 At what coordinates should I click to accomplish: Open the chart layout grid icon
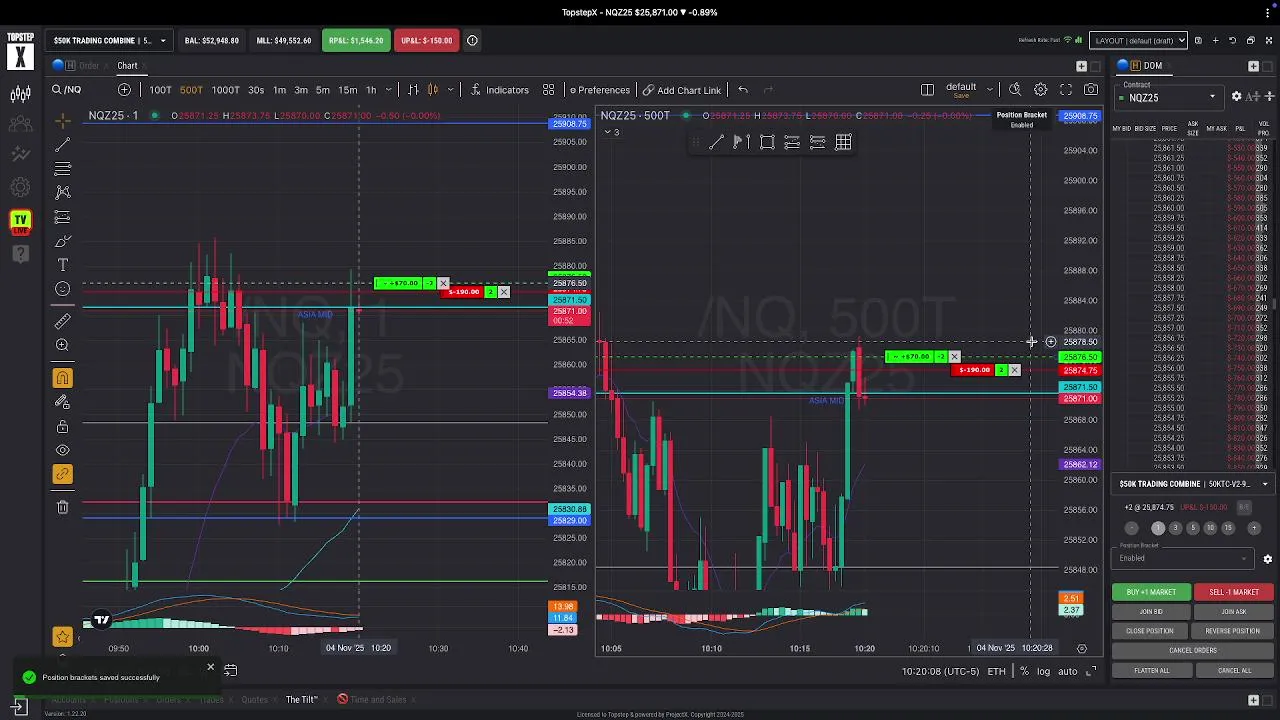[x=548, y=90]
